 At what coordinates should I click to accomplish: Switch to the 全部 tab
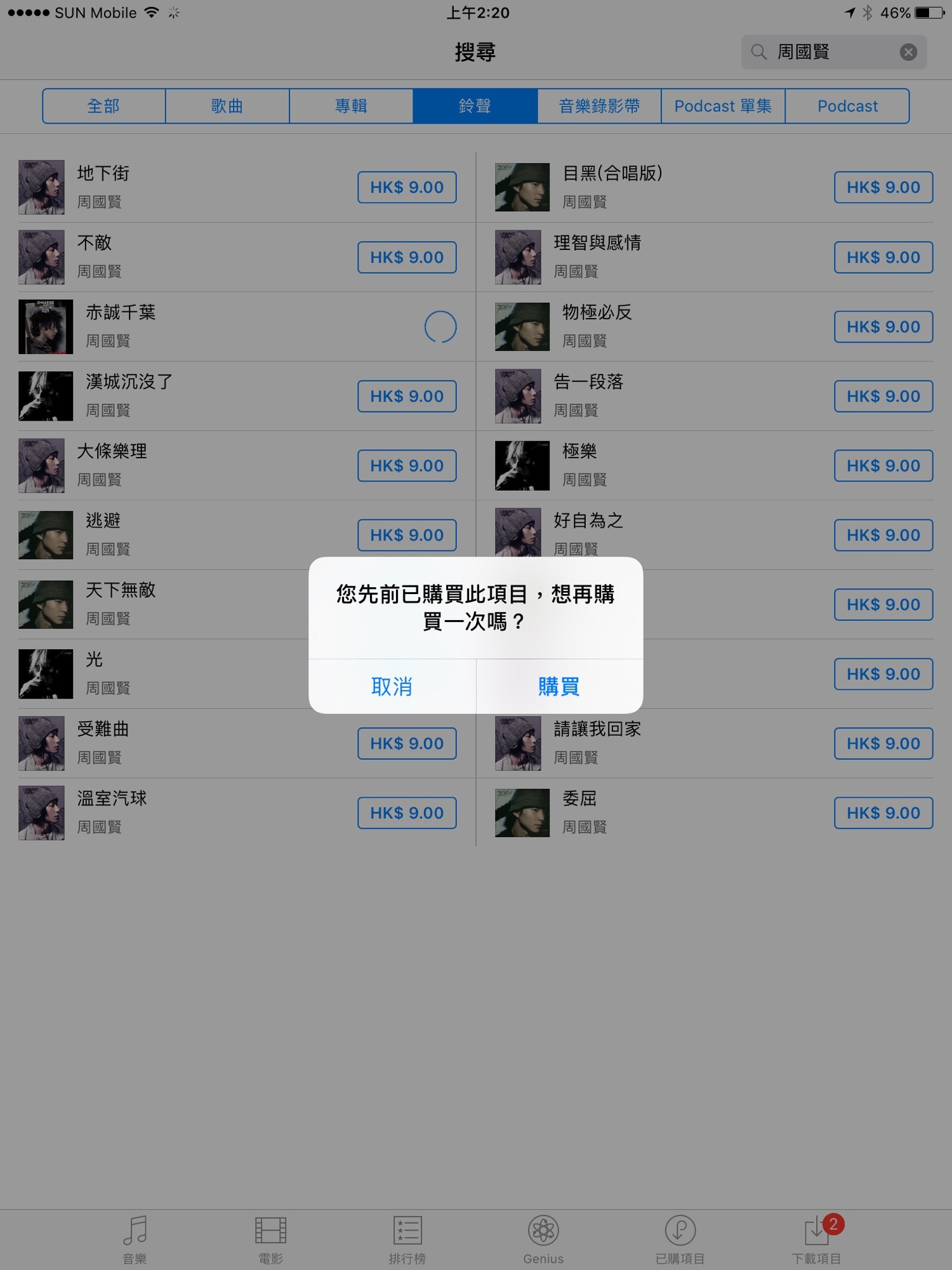click(104, 106)
